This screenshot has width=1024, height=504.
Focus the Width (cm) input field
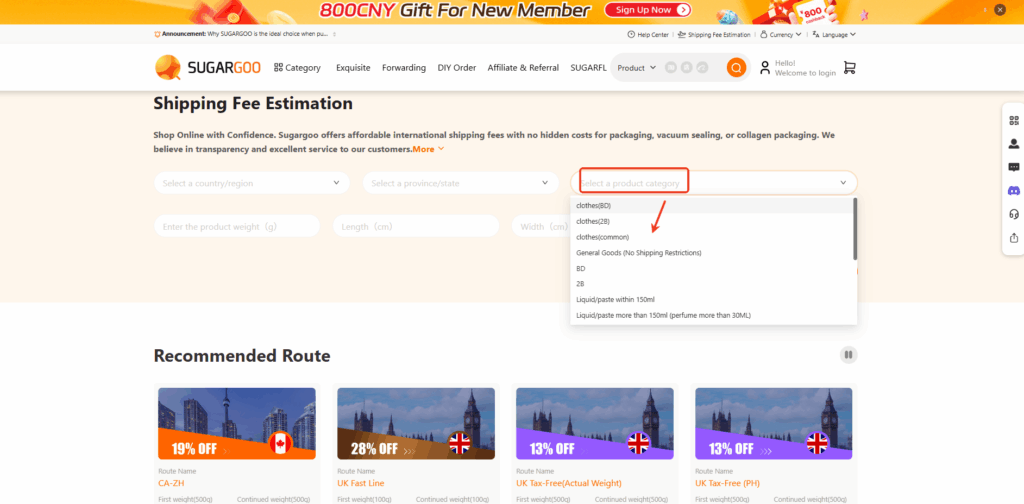[541, 226]
